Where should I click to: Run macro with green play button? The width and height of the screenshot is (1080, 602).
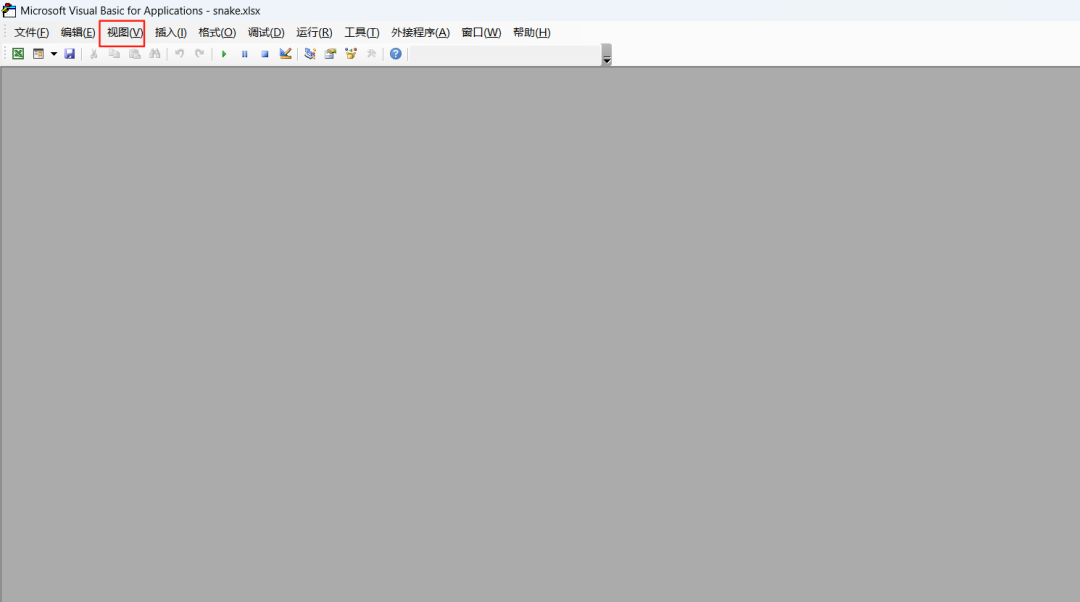point(224,54)
